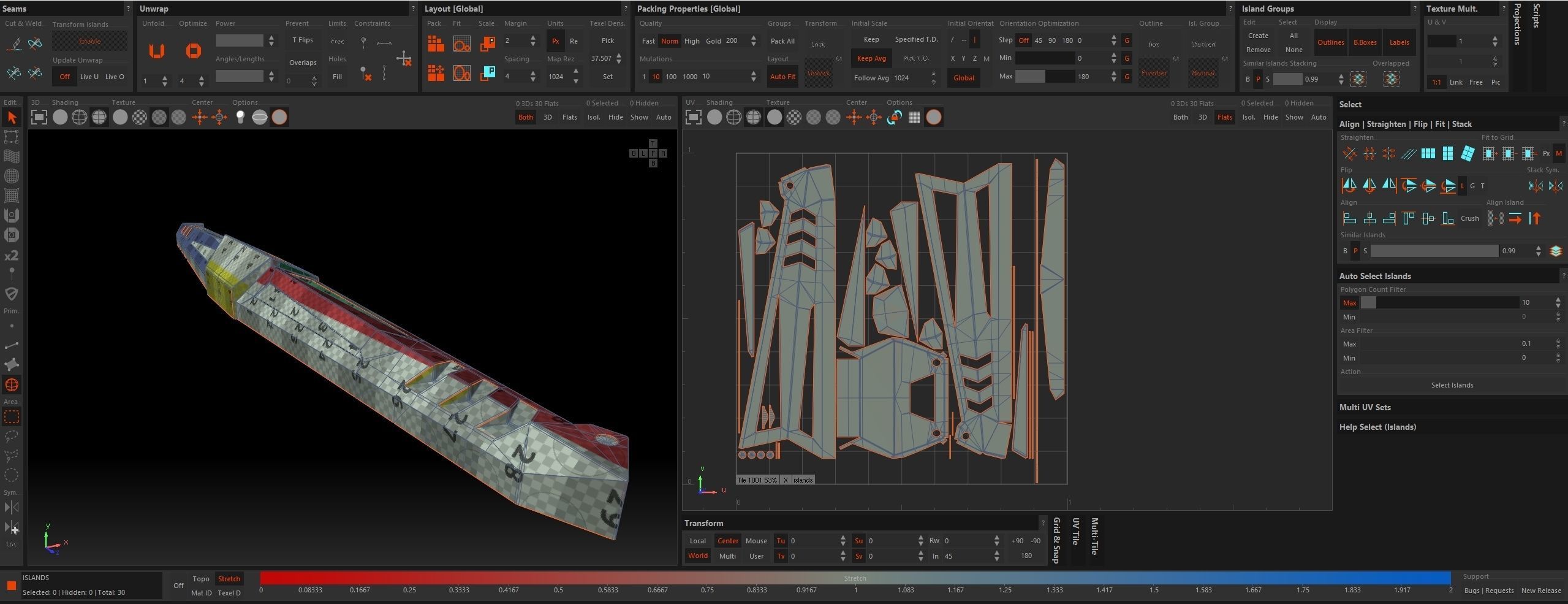The image size is (1568, 604).
Task: Click the Pack Translate icon in Layout
Action: click(436, 73)
